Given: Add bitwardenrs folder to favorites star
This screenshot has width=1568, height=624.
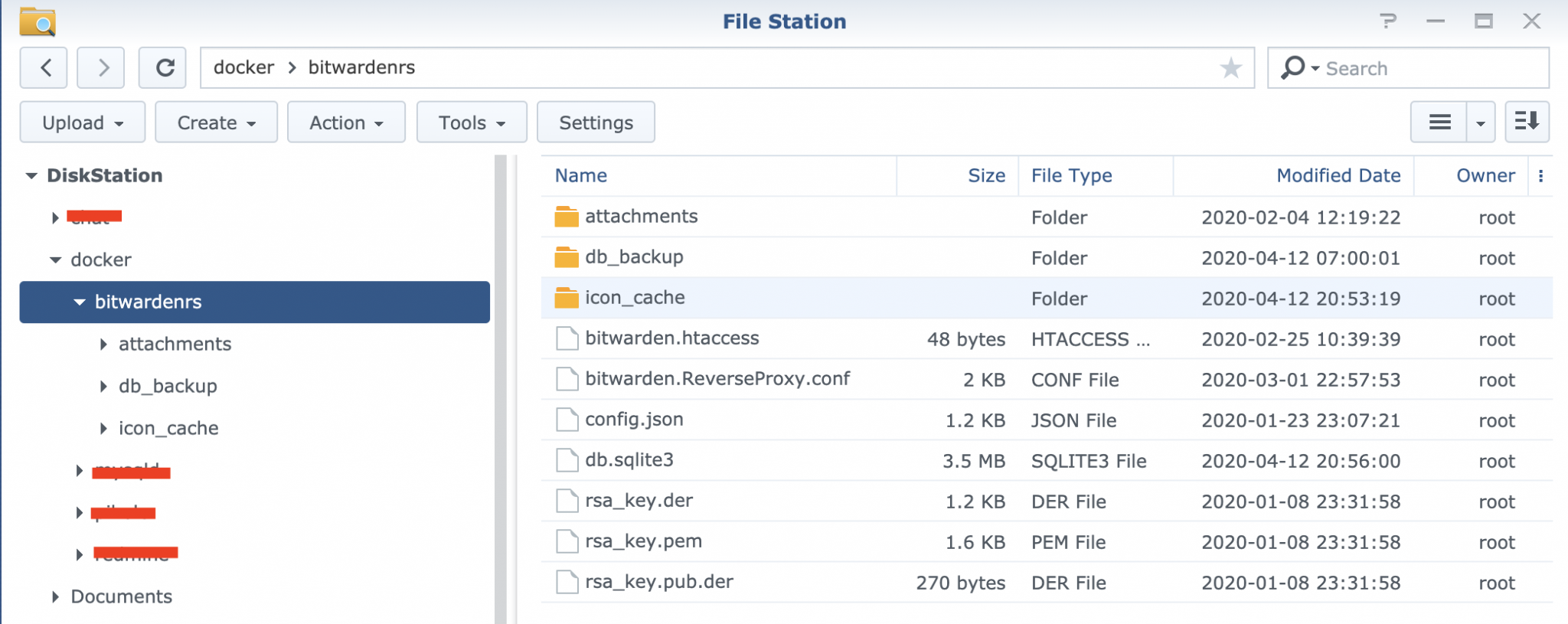Looking at the screenshot, I should coord(1230,68).
